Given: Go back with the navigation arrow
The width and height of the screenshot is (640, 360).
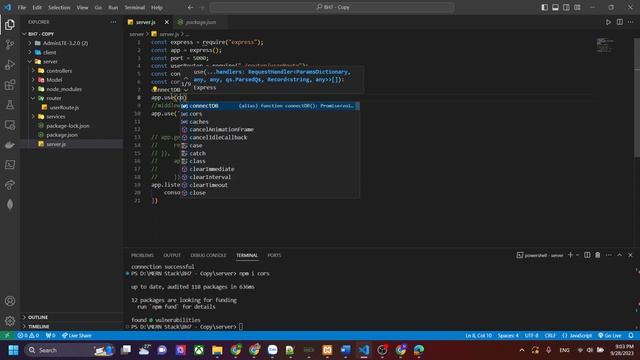Looking at the screenshot, I should point(191,7).
